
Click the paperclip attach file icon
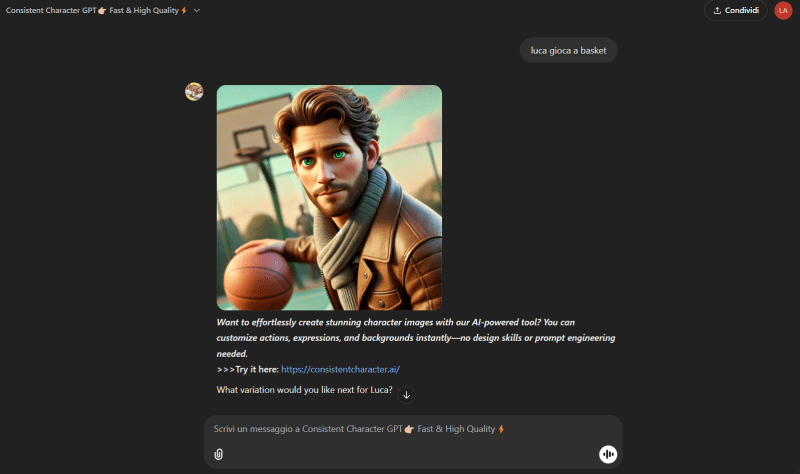218,454
